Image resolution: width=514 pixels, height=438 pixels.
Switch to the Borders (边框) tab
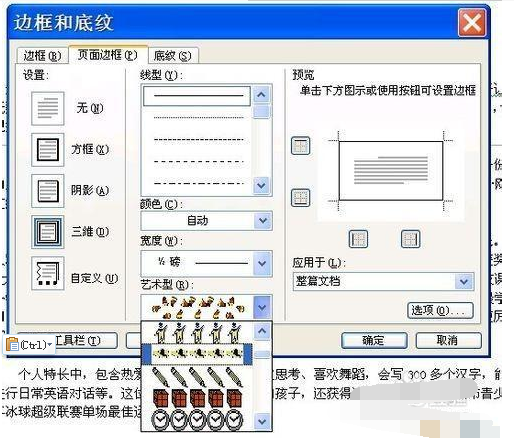42,56
